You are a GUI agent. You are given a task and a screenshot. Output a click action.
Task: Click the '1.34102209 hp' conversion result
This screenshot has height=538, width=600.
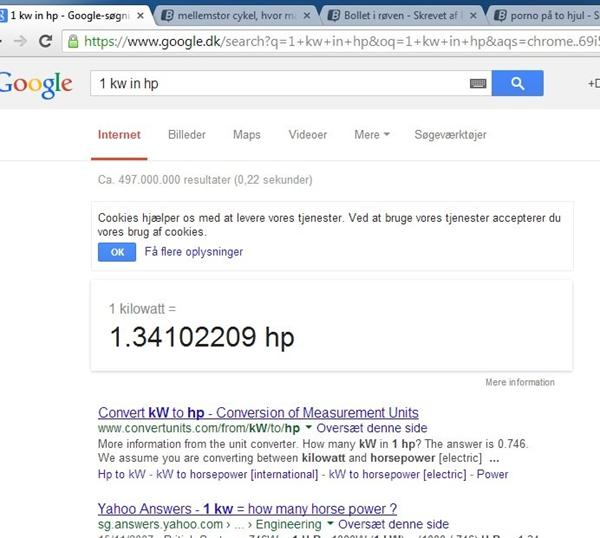202,337
